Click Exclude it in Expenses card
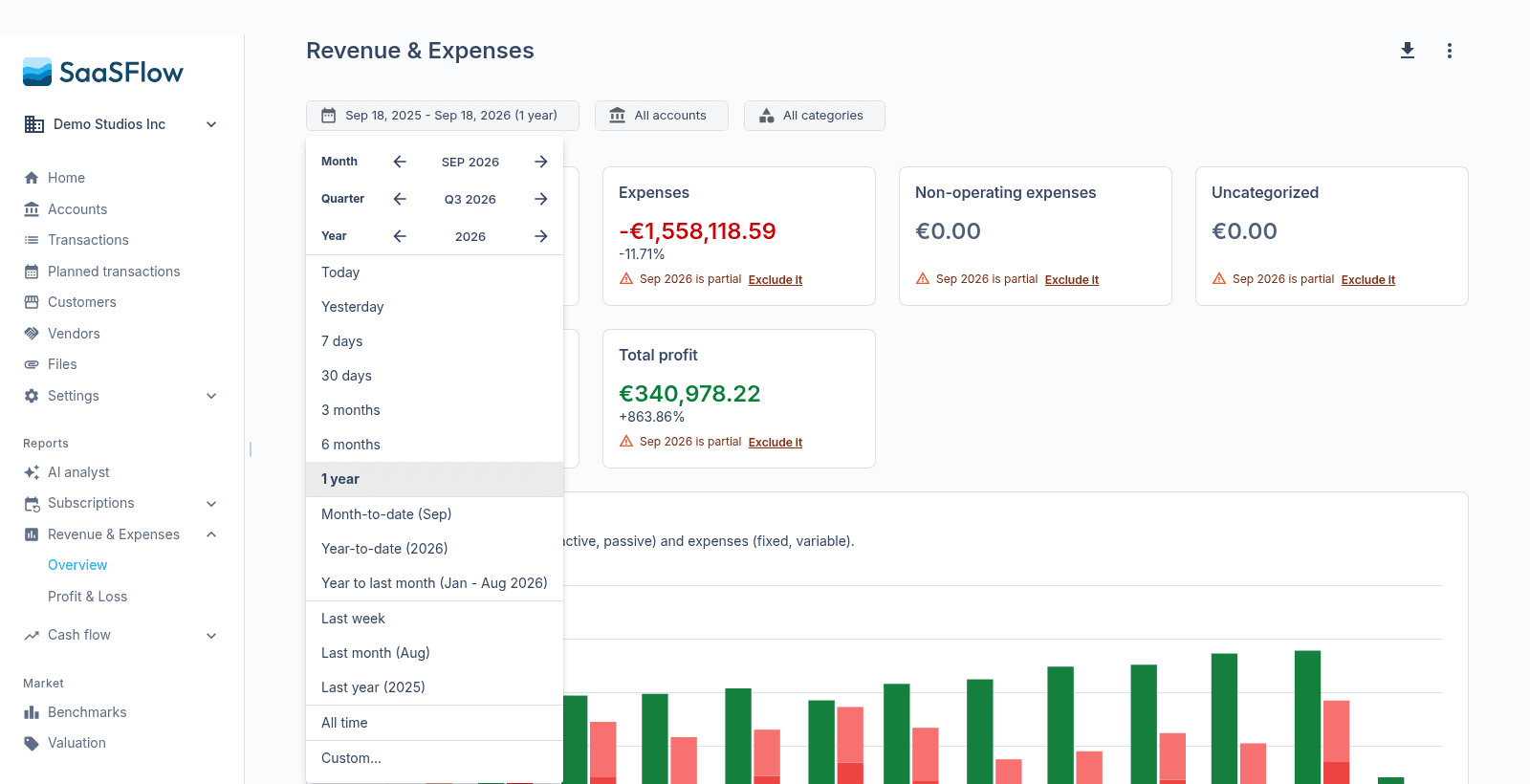 (776, 280)
